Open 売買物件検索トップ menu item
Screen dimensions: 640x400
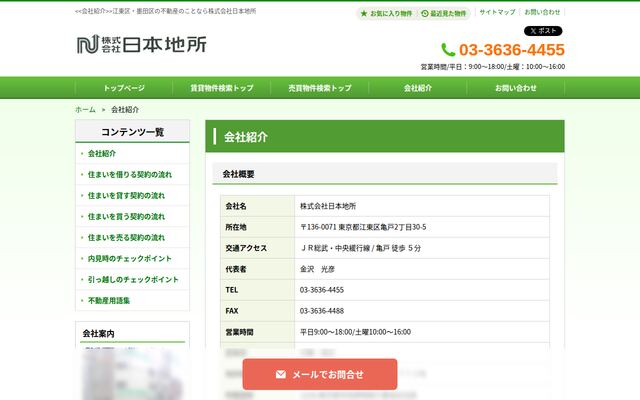pos(320,88)
